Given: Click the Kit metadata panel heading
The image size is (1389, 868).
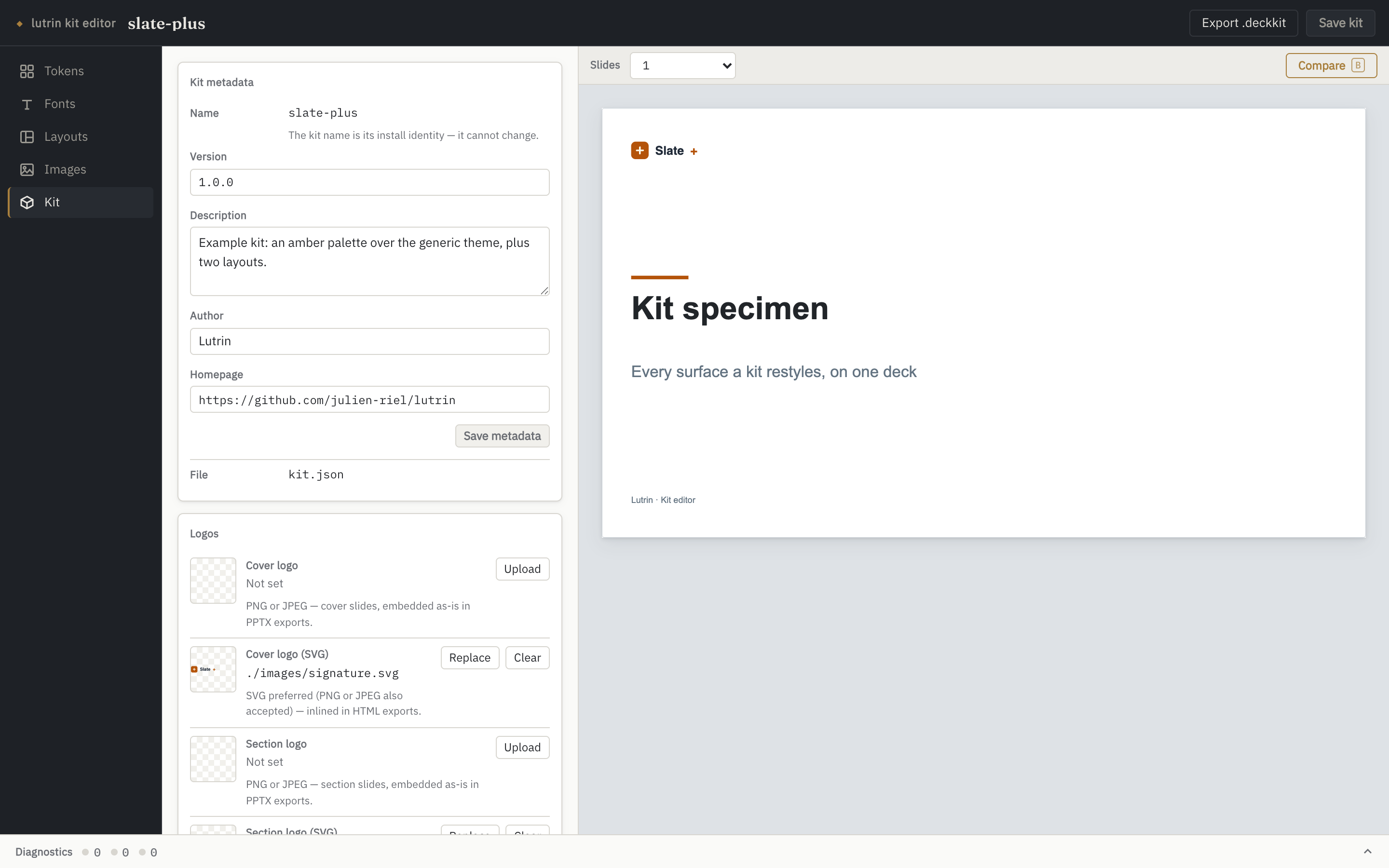Looking at the screenshot, I should 221,82.
